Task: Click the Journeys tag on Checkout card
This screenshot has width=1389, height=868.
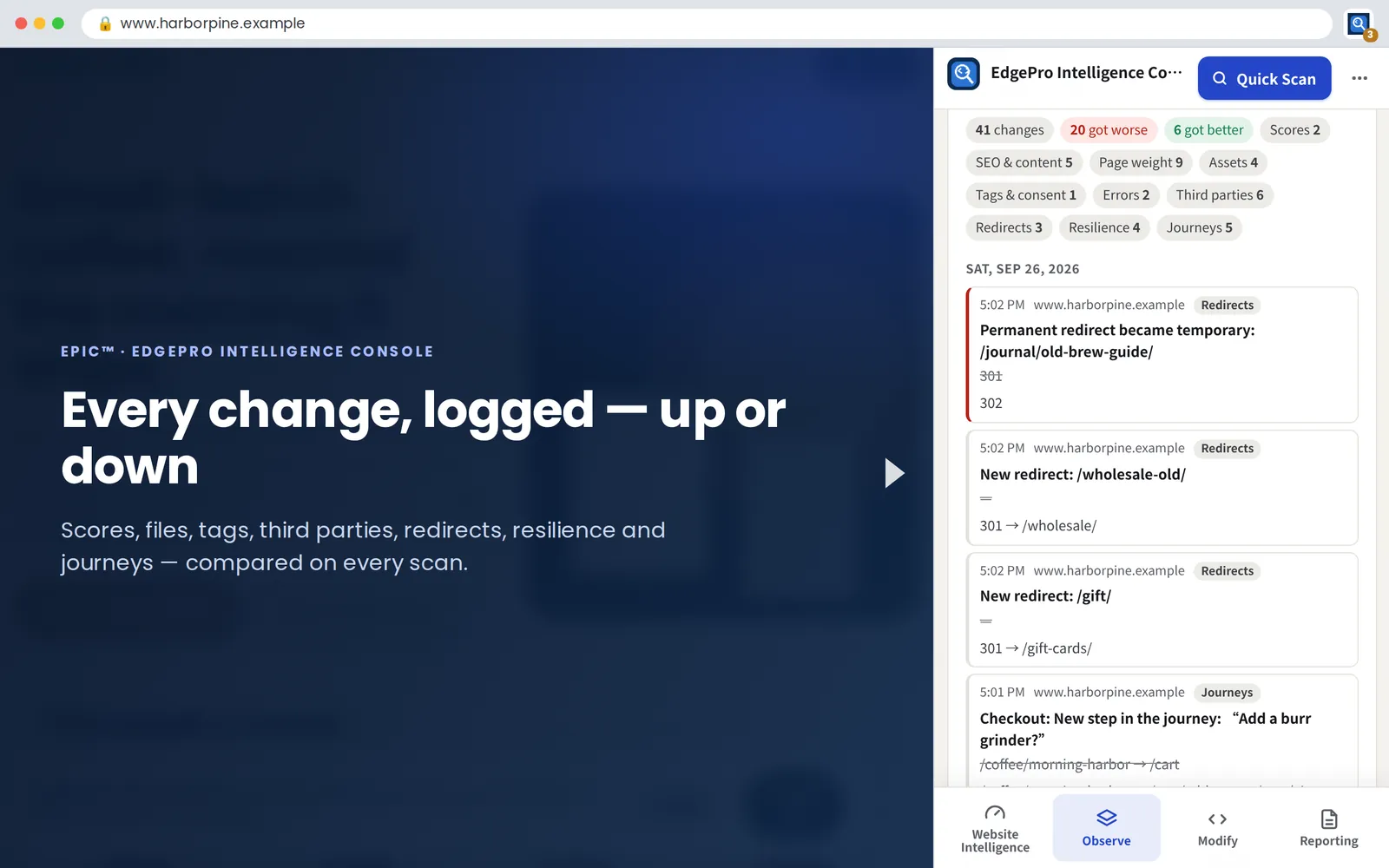Action: click(x=1227, y=693)
